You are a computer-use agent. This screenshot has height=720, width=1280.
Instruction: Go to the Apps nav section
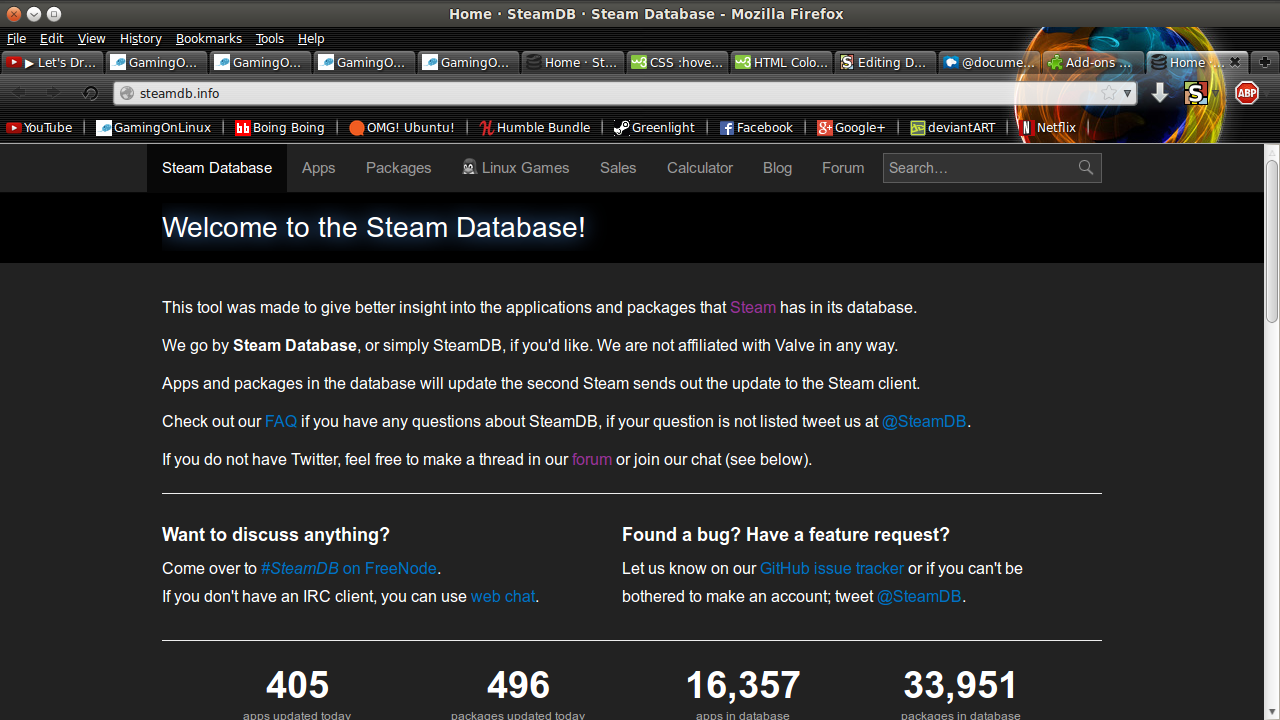point(318,168)
